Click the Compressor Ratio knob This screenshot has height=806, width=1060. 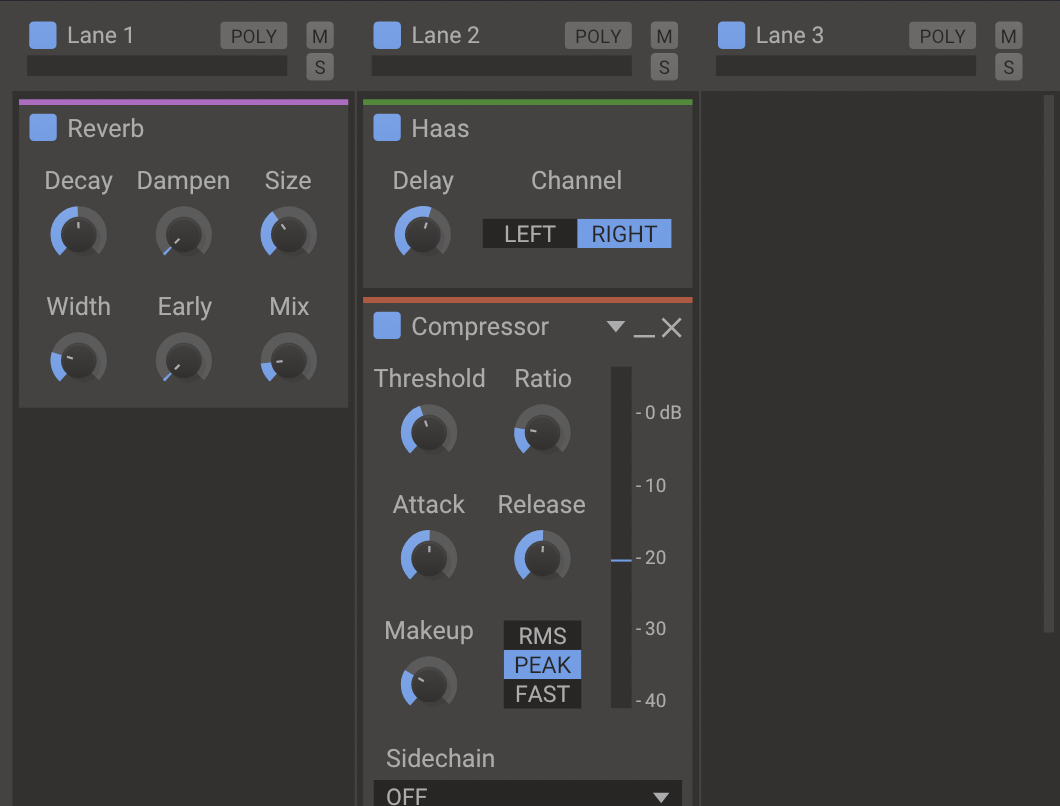[542, 433]
